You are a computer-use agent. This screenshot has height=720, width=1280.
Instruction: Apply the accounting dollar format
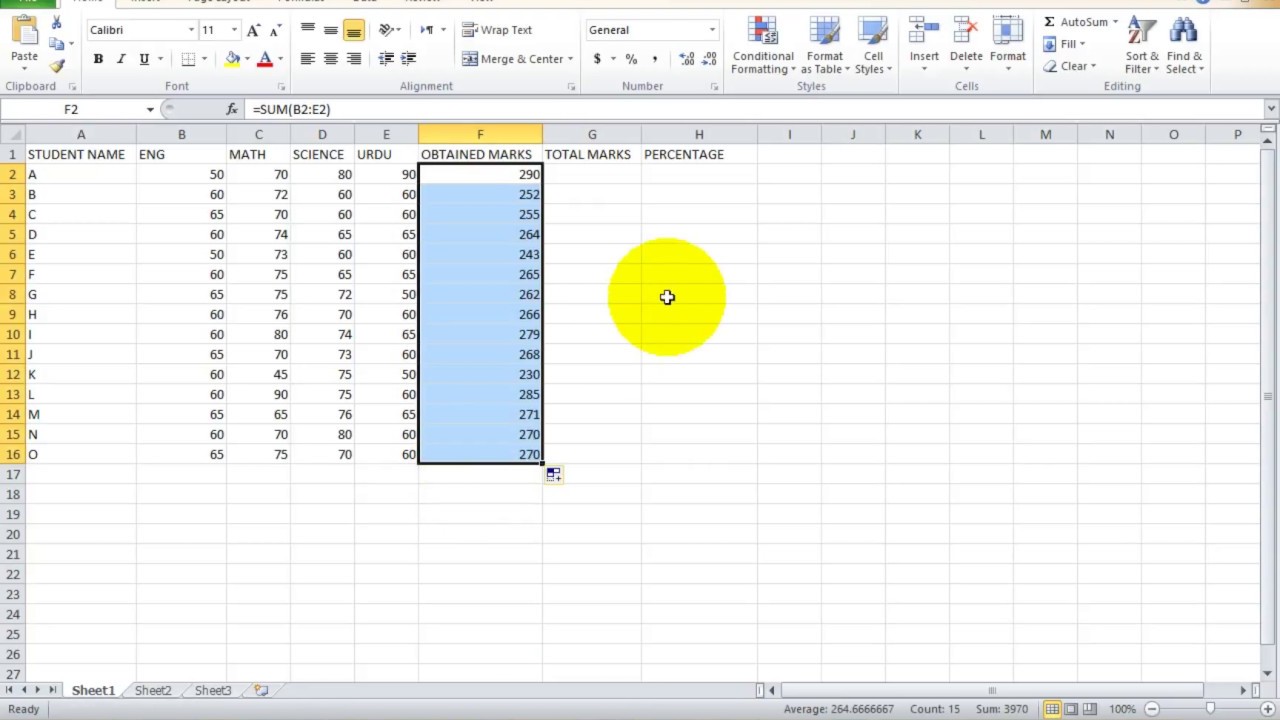pos(597,59)
